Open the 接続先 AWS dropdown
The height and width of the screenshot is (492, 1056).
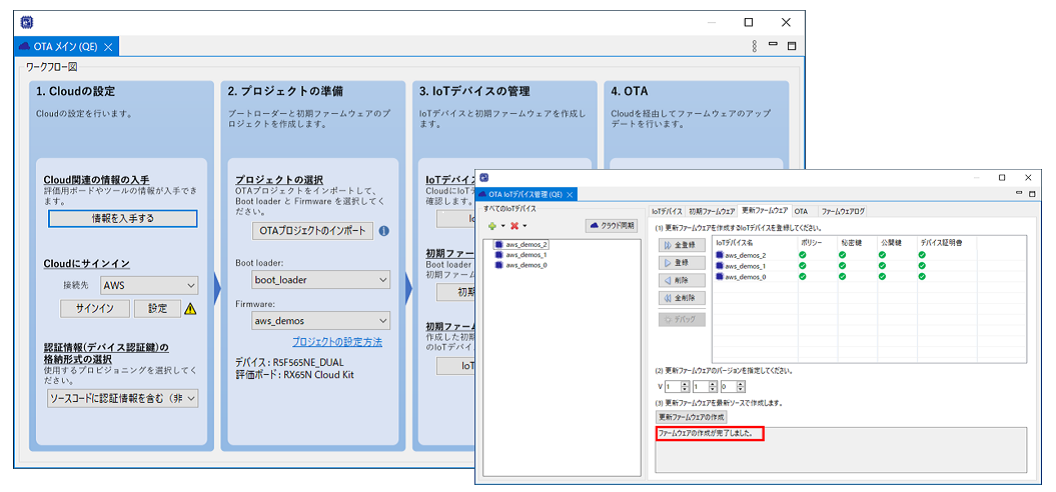point(149,286)
